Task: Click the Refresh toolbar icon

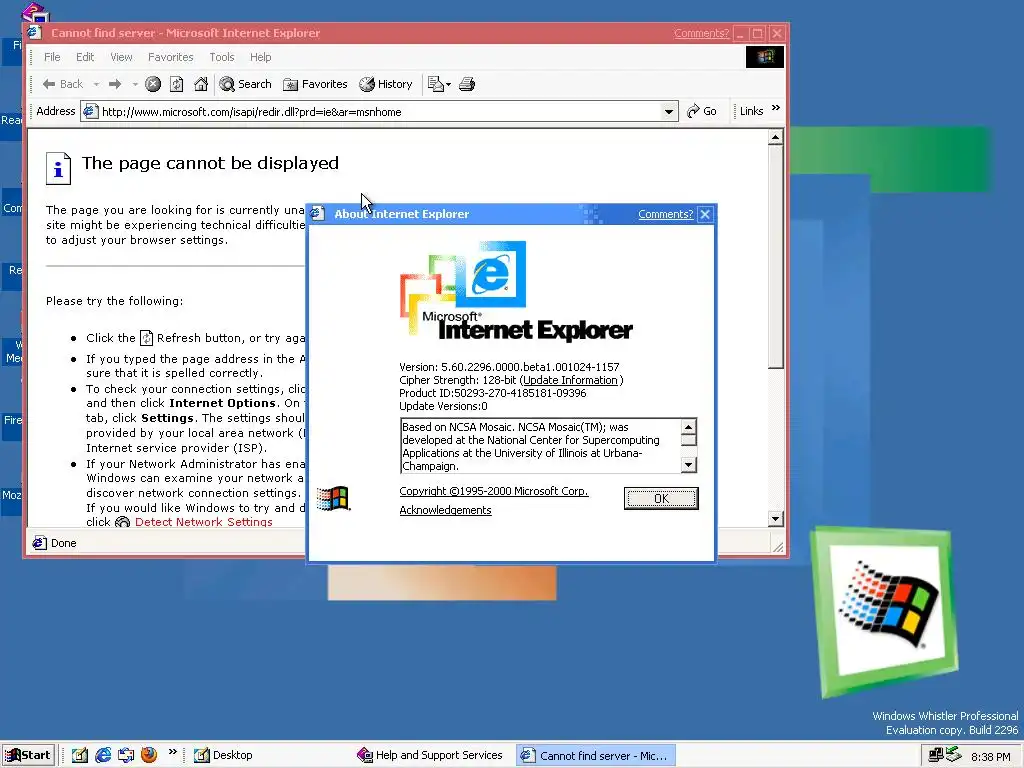Action: (176, 84)
